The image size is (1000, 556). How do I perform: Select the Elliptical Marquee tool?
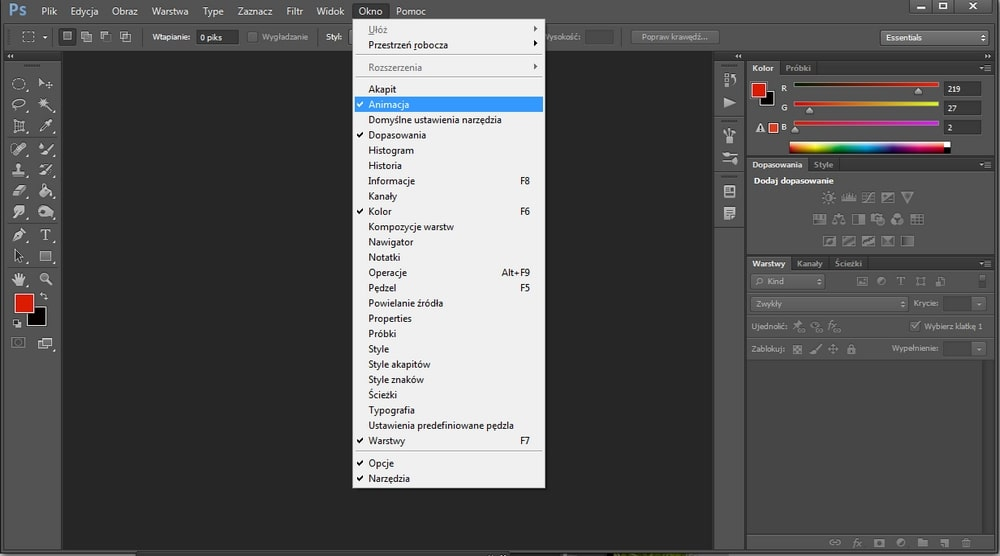point(19,84)
